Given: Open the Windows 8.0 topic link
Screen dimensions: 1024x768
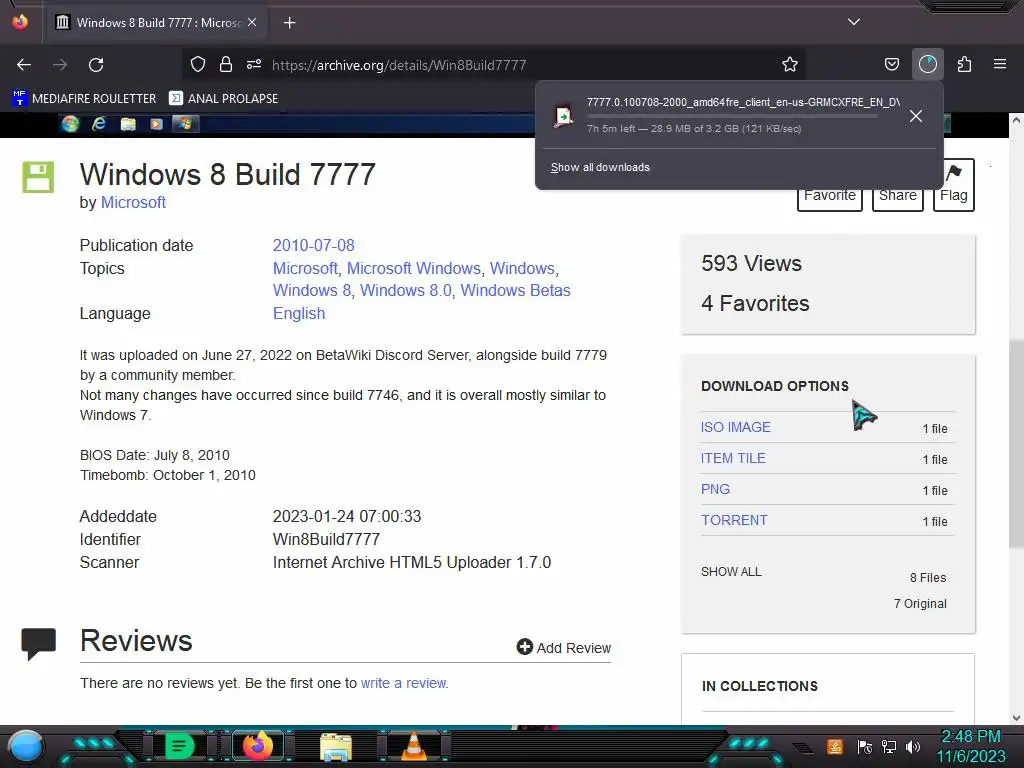Looking at the screenshot, I should pos(406,291).
